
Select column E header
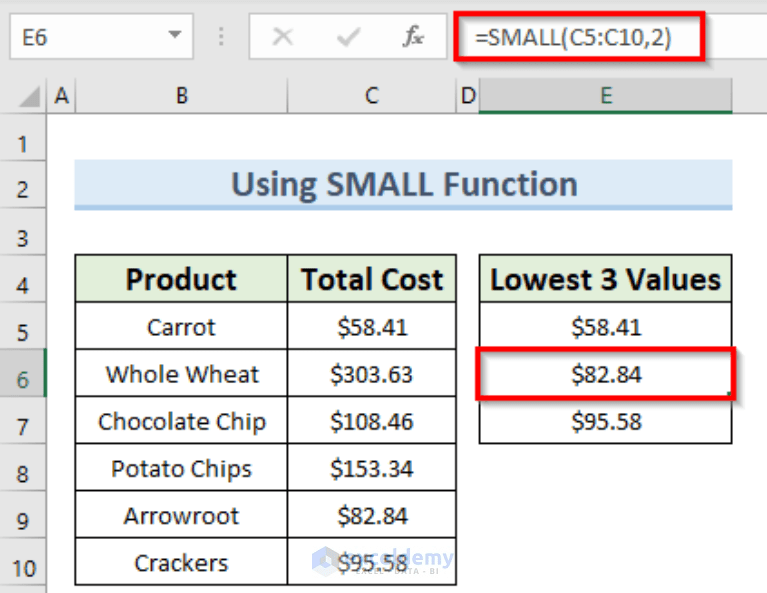606,95
